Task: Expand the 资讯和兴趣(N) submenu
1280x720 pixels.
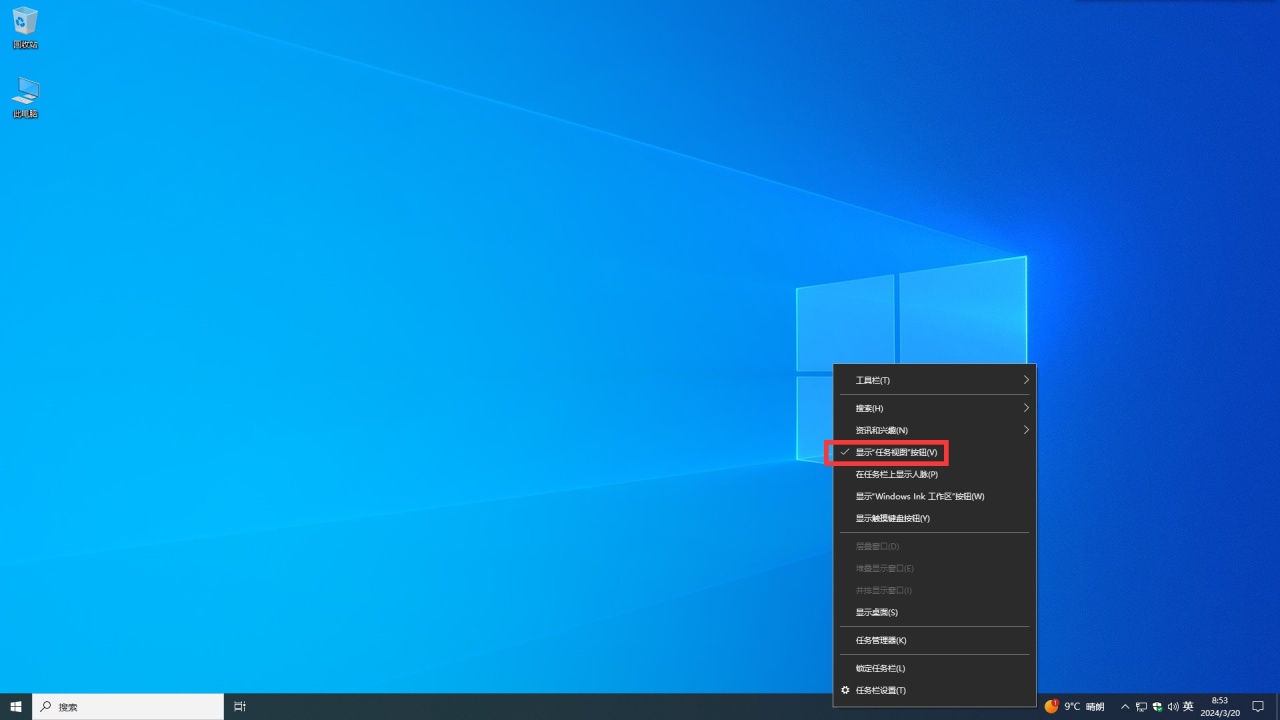Action: [x=935, y=430]
